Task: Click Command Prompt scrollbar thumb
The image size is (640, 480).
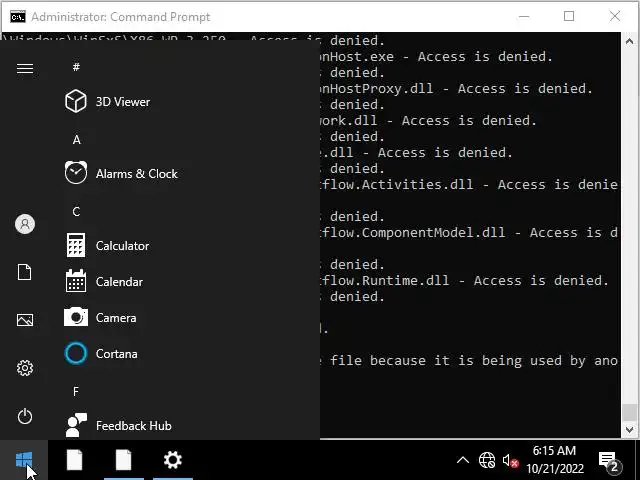Action: 629,412
